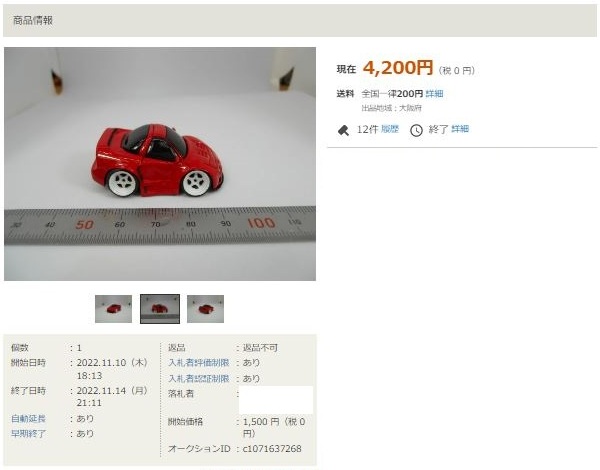The height and width of the screenshot is (470, 600).
Task: Open the 自動延長 help link
Action: (x=28, y=418)
